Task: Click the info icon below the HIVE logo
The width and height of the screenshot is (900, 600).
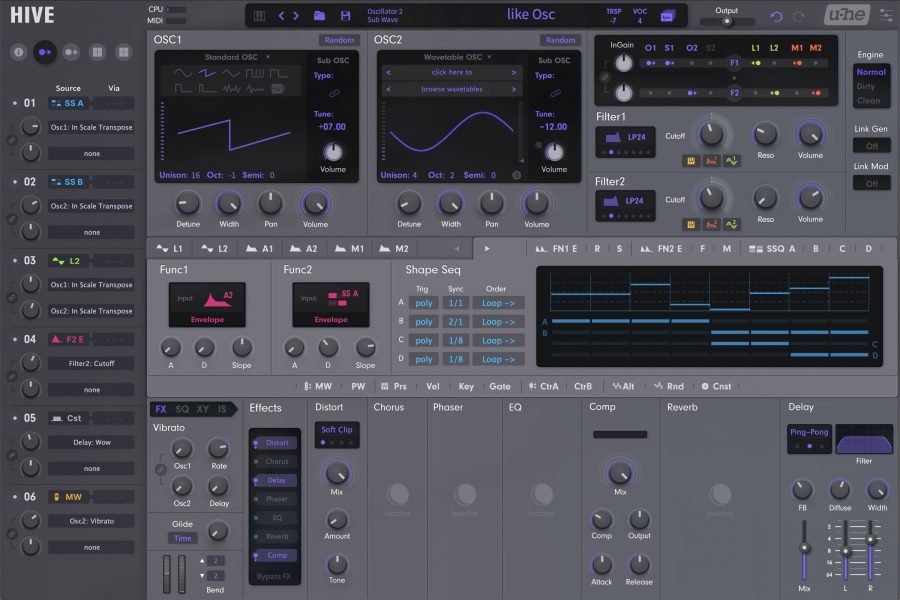Action: [x=19, y=51]
